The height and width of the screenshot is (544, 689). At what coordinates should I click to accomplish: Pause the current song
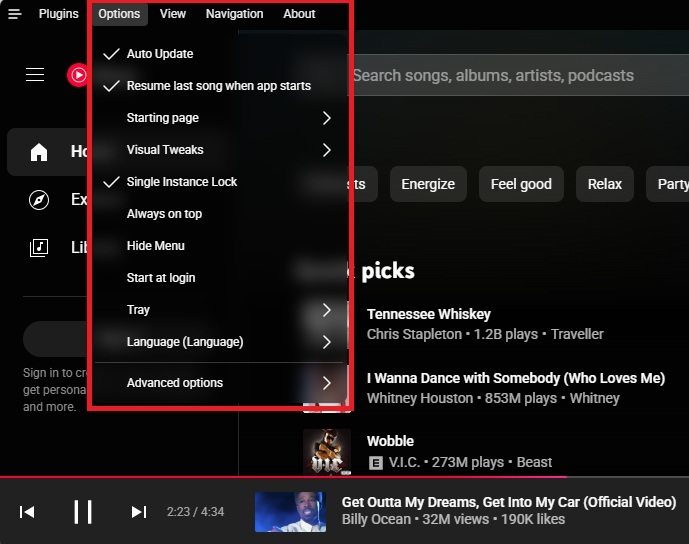[x=83, y=512]
